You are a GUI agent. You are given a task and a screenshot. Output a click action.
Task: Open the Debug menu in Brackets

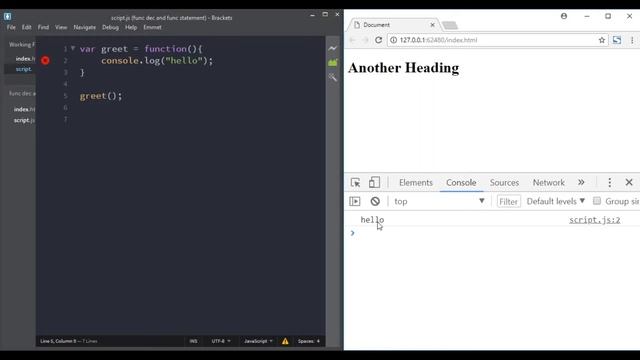pos(110,27)
